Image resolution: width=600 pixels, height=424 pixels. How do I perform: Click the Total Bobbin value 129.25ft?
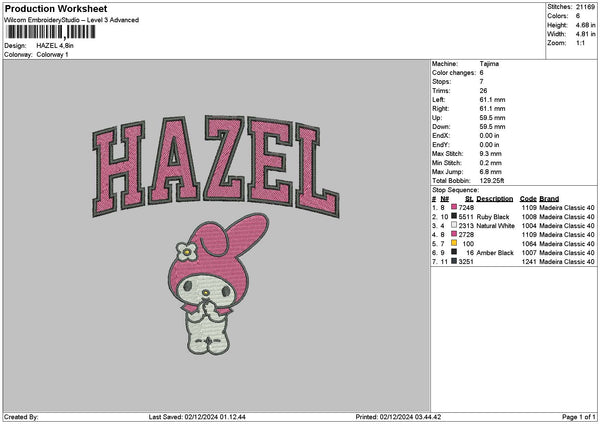tap(492, 181)
